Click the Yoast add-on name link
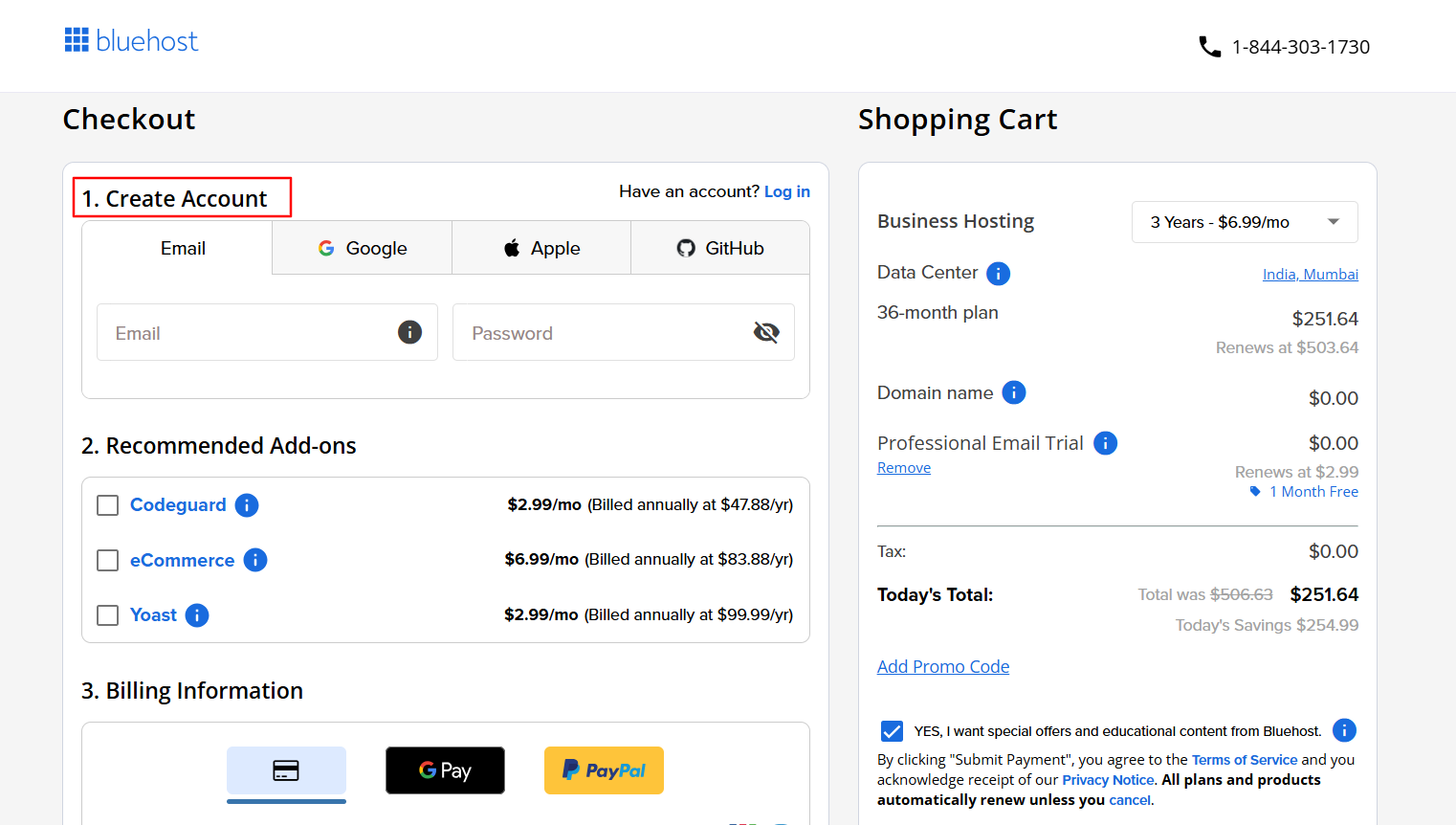1456x825 pixels. click(x=153, y=614)
